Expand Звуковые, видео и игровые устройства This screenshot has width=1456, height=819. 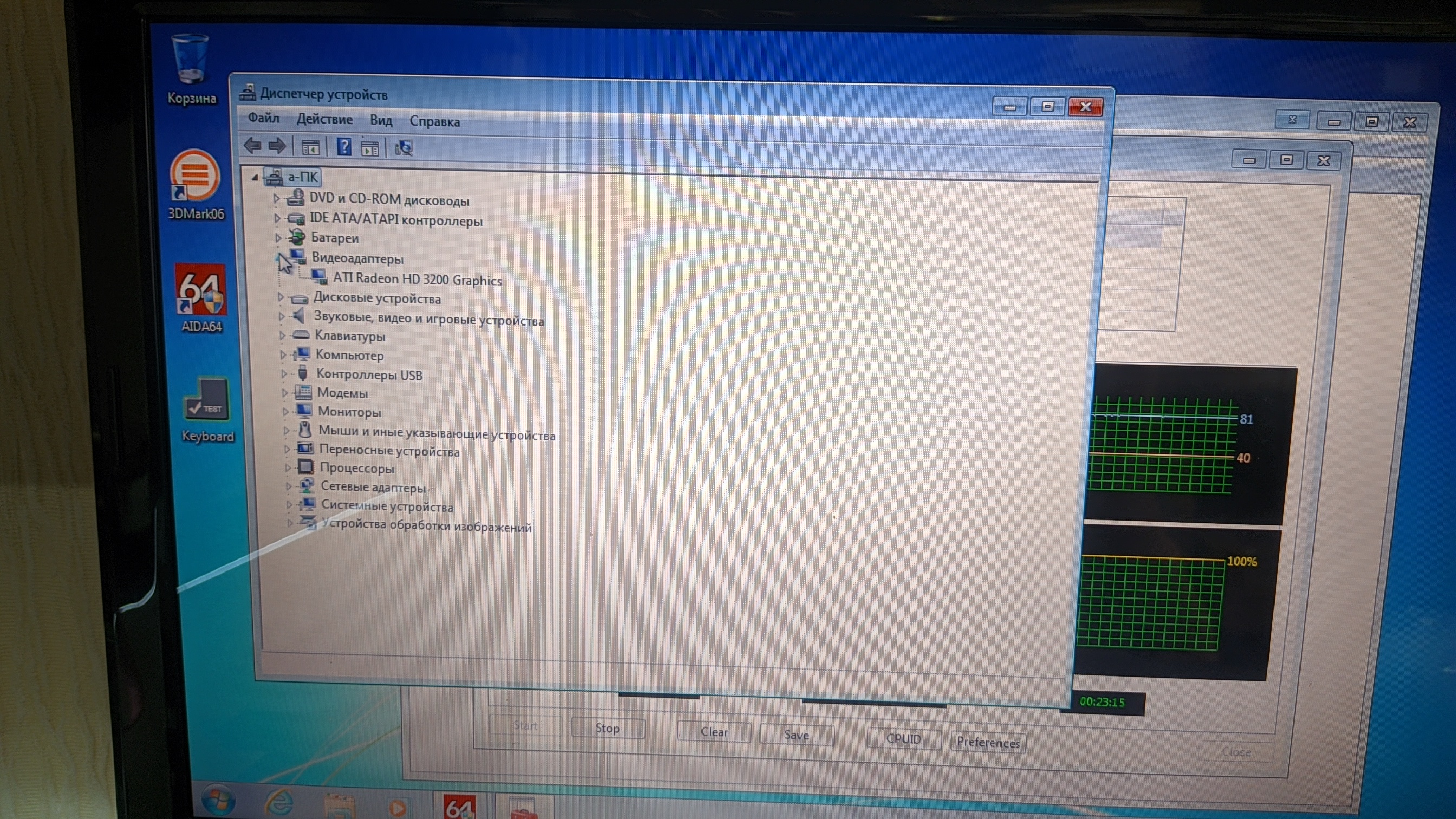[x=282, y=316]
